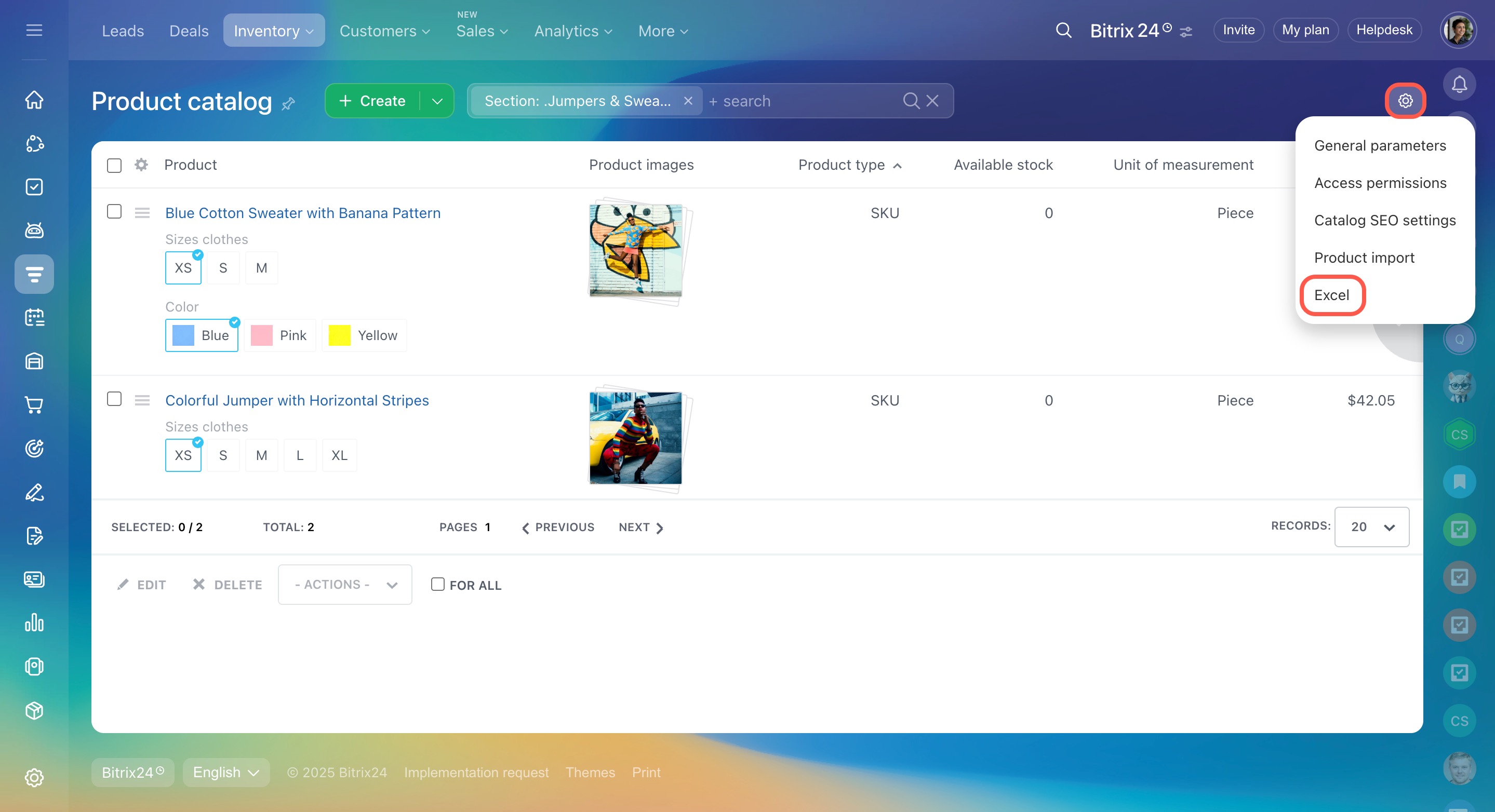Open the Records per page dropdown
This screenshot has width=1495, height=812.
1371,526
